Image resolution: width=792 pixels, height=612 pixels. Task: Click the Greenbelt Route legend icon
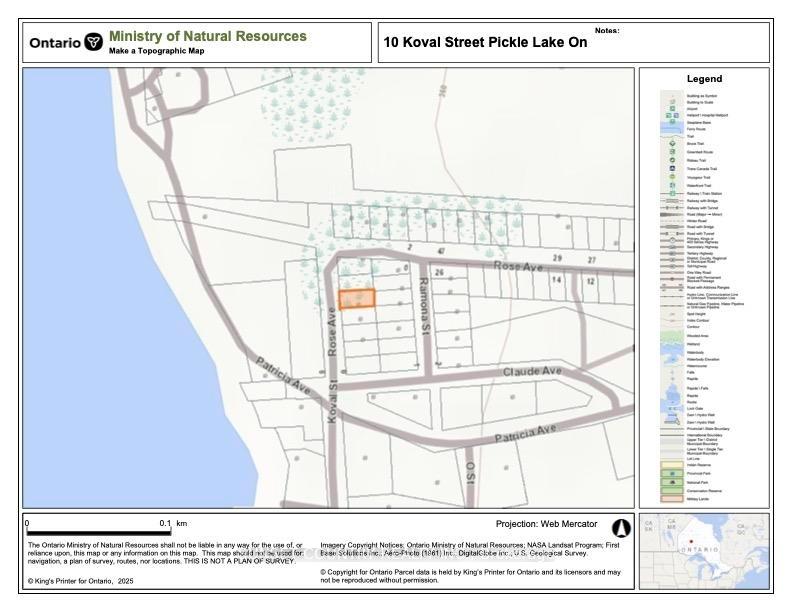(672, 151)
